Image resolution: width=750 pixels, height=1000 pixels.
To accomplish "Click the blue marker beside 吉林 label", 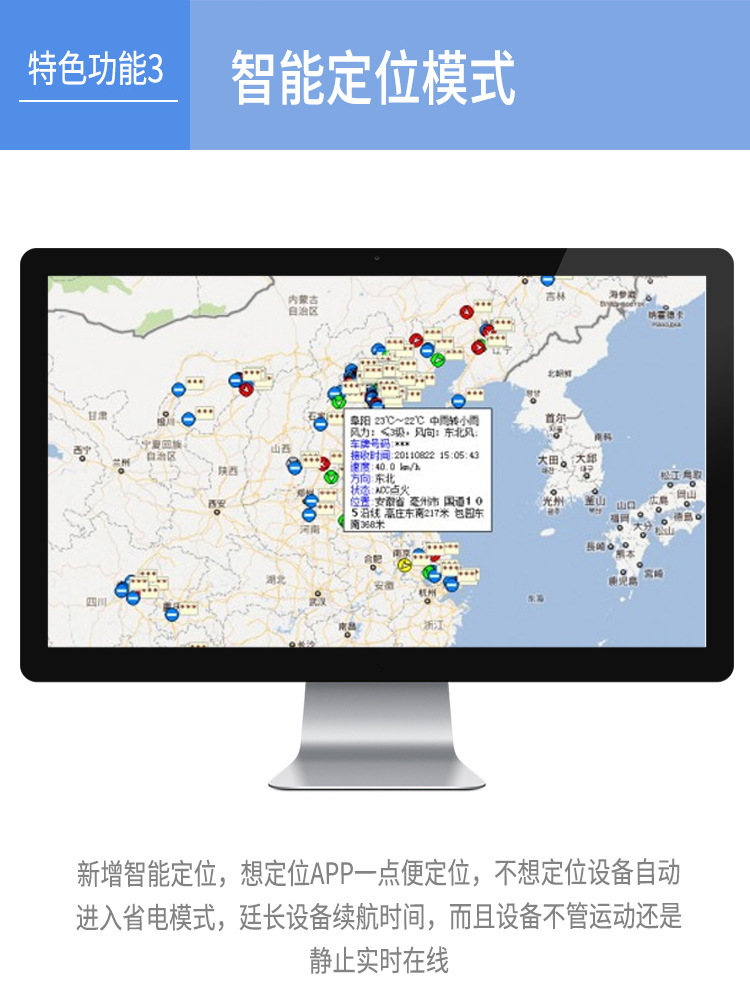I will (547, 279).
